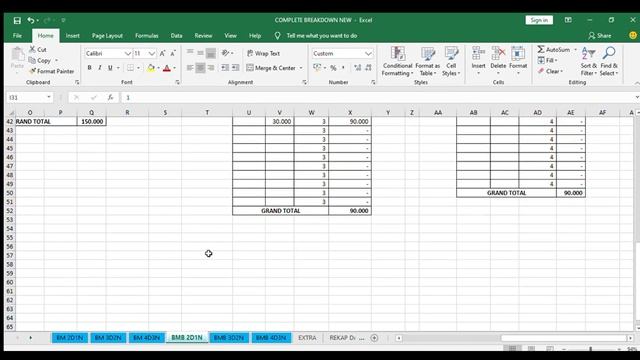Open the font name dropdown

point(127,53)
